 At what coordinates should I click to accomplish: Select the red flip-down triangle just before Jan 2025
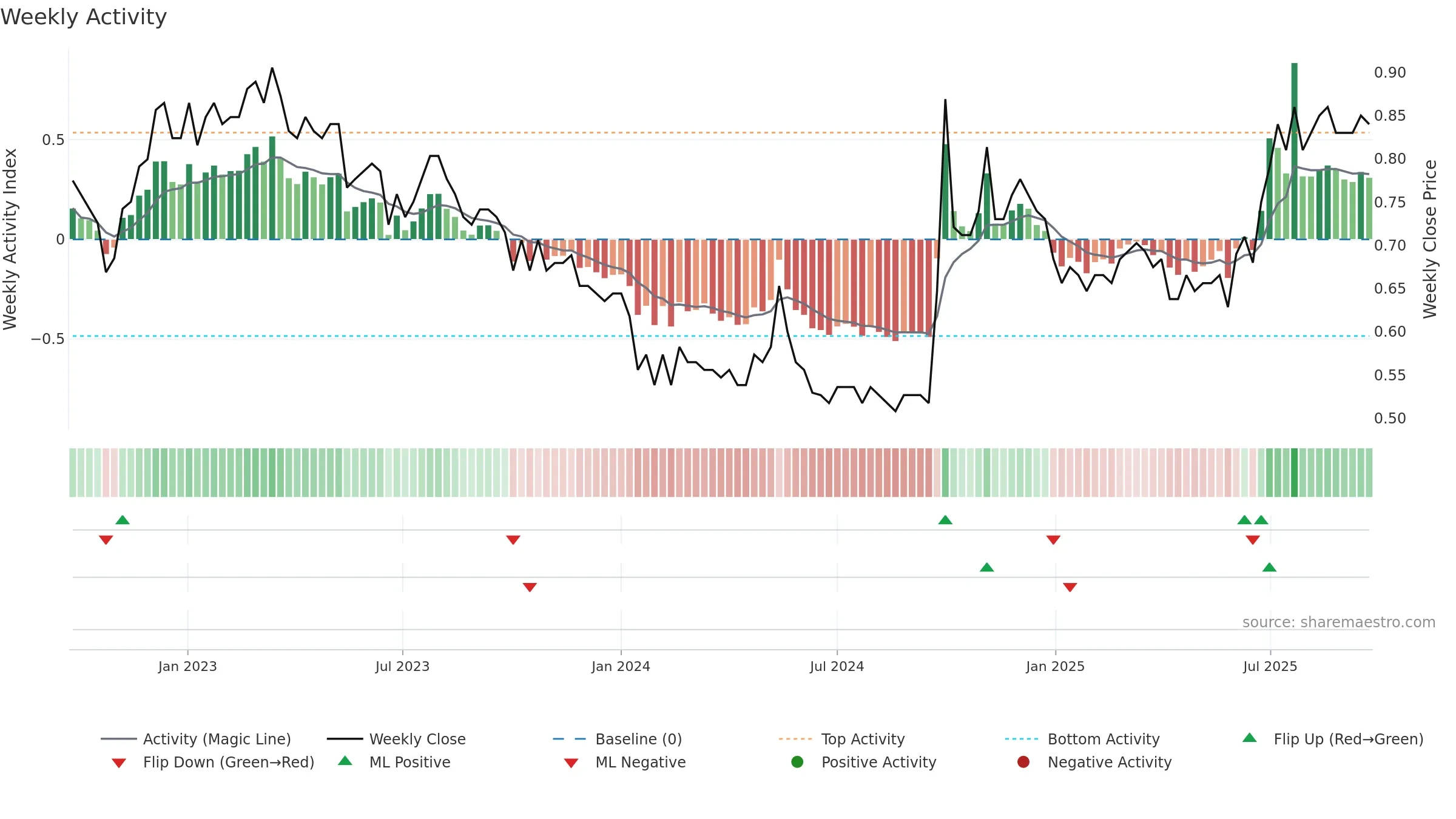(x=1053, y=540)
